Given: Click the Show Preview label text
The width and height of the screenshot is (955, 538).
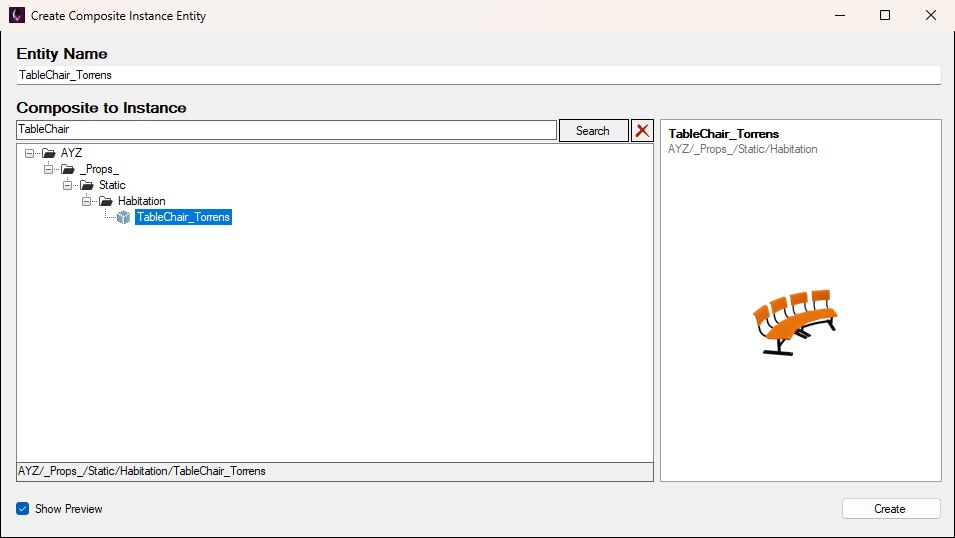Looking at the screenshot, I should (68, 509).
